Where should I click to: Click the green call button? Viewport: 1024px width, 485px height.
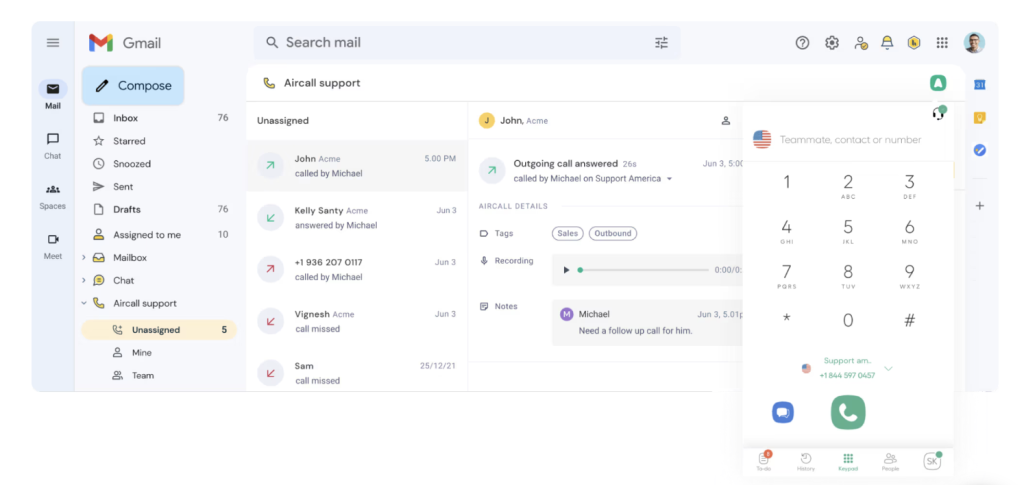[x=848, y=412]
